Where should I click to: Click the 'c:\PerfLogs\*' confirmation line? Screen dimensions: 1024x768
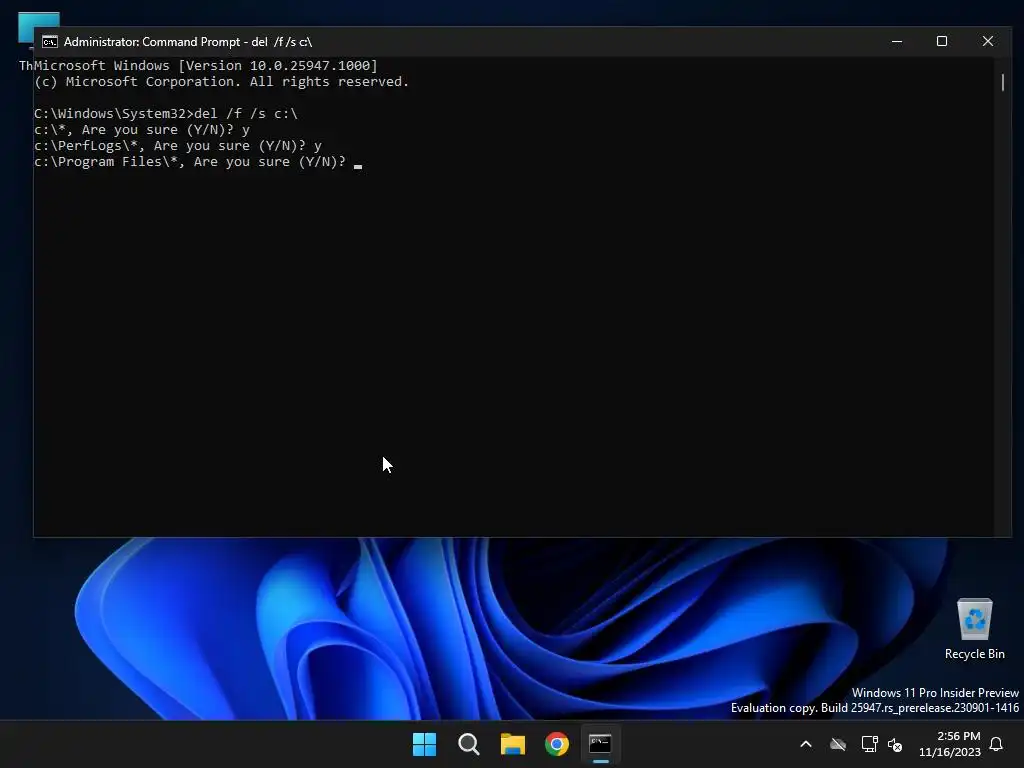(x=178, y=146)
